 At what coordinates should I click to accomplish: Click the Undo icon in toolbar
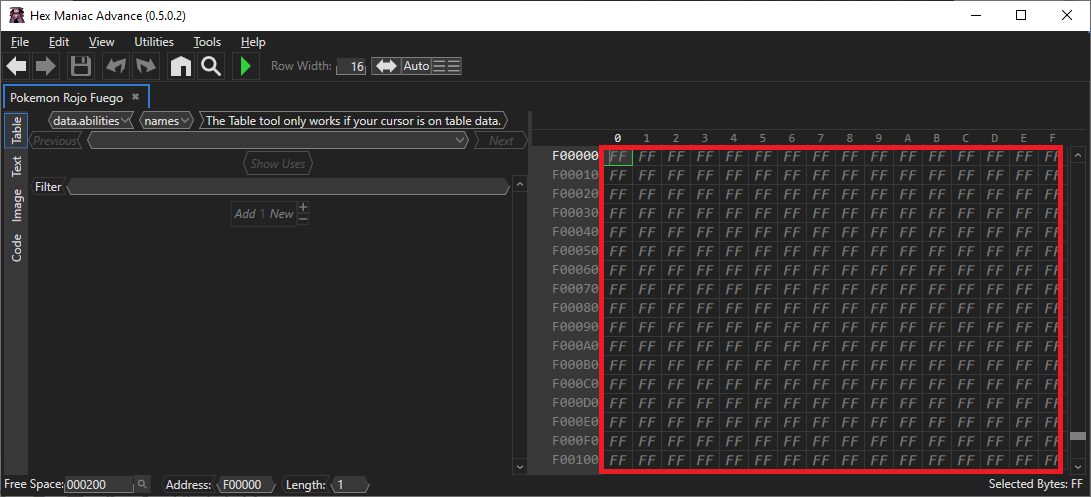(x=116, y=67)
